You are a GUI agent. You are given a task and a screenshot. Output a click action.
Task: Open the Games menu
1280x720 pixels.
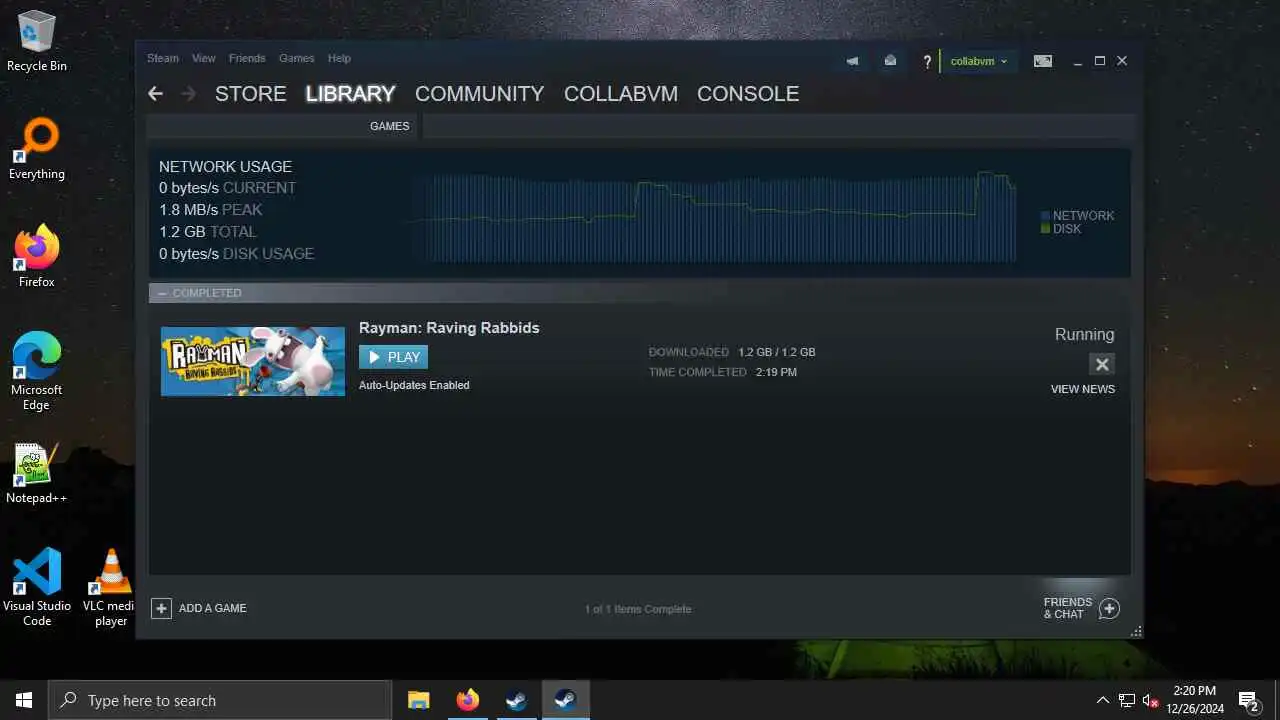(296, 58)
